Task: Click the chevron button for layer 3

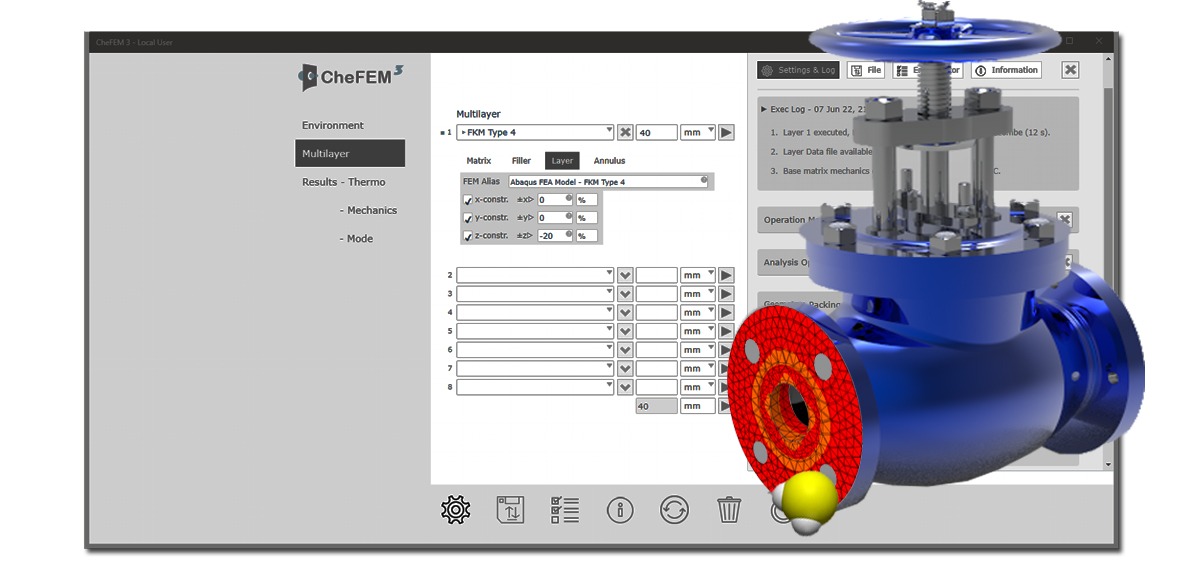Action: 625,294
